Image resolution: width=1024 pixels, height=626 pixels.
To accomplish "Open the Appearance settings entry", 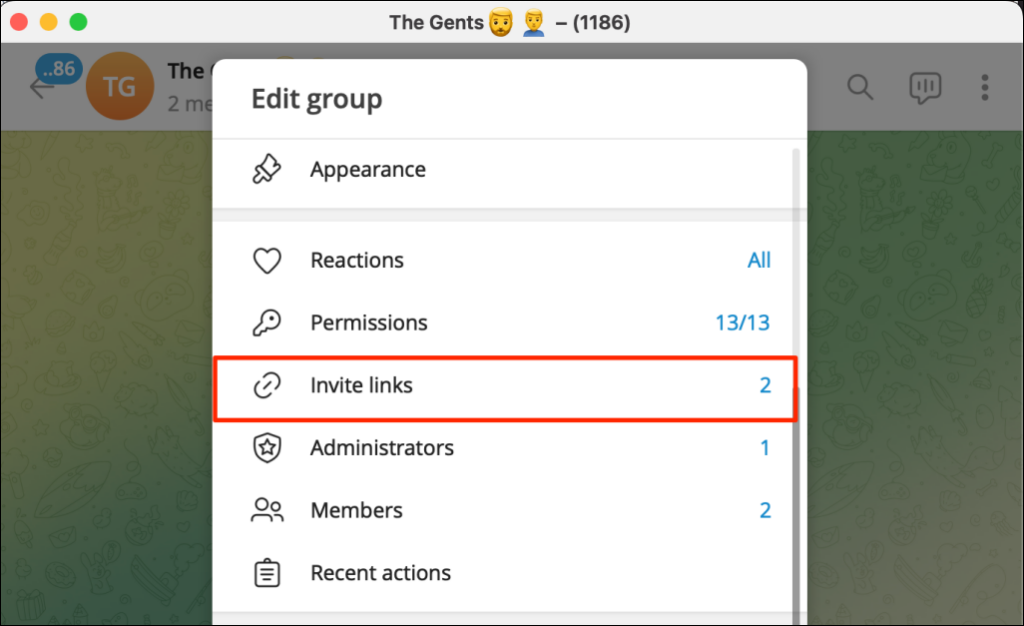I will coord(368,170).
